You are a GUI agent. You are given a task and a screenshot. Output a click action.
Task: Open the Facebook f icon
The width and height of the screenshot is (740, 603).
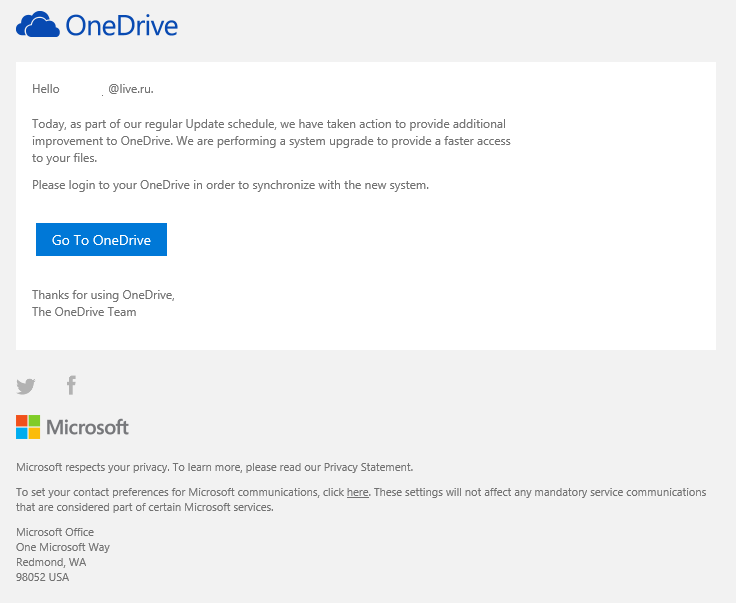[x=71, y=385]
